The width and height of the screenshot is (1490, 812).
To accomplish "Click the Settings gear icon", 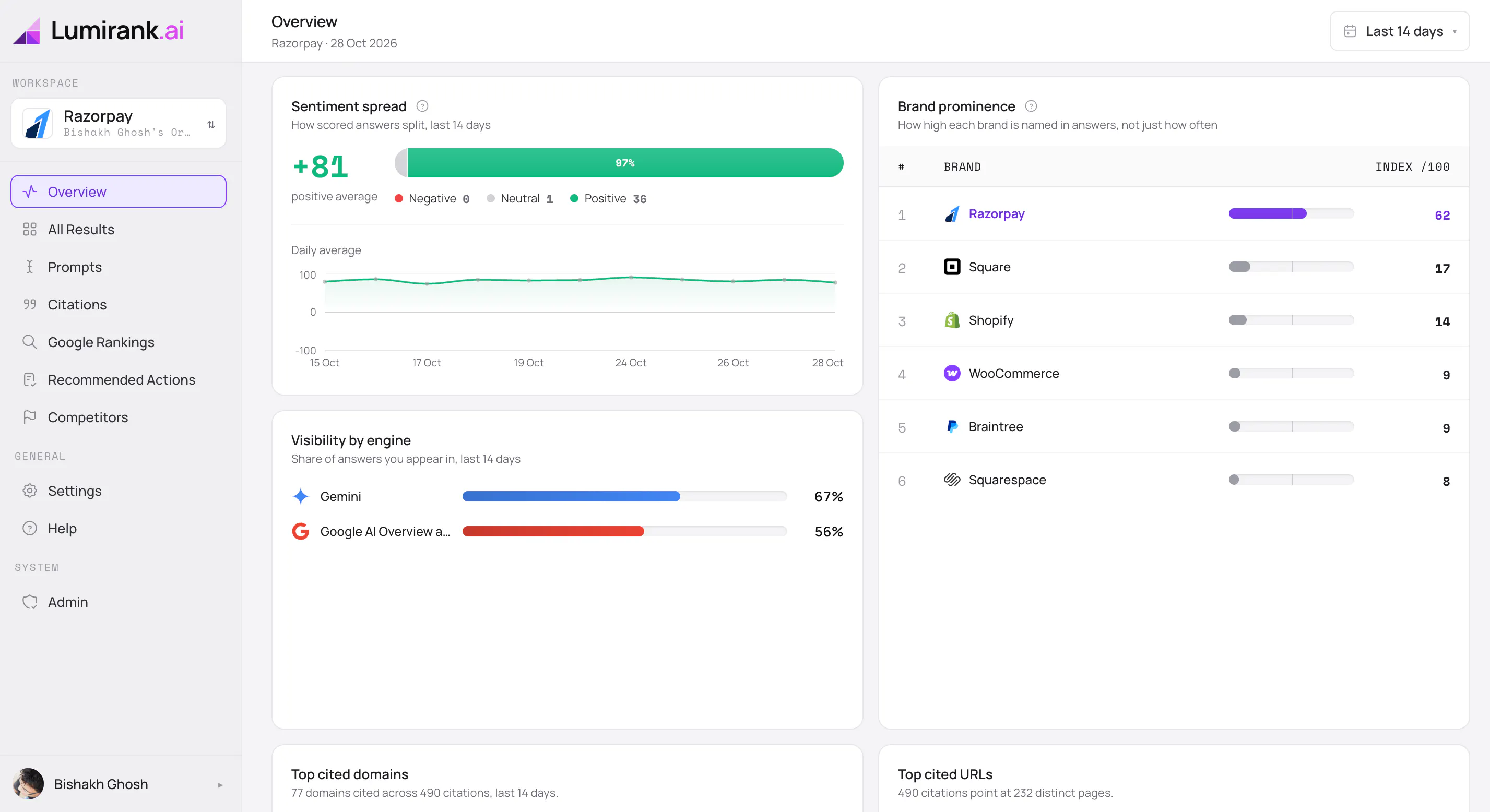I will 30,491.
